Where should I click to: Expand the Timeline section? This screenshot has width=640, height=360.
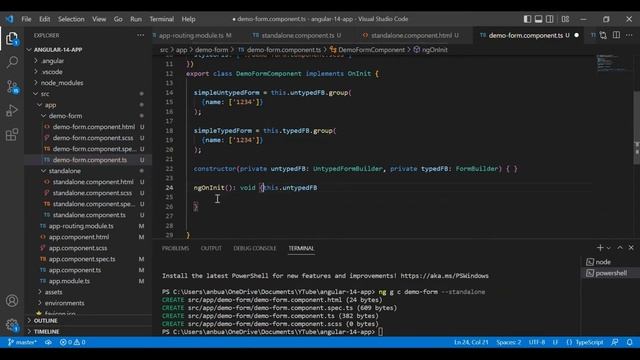click(46, 331)
